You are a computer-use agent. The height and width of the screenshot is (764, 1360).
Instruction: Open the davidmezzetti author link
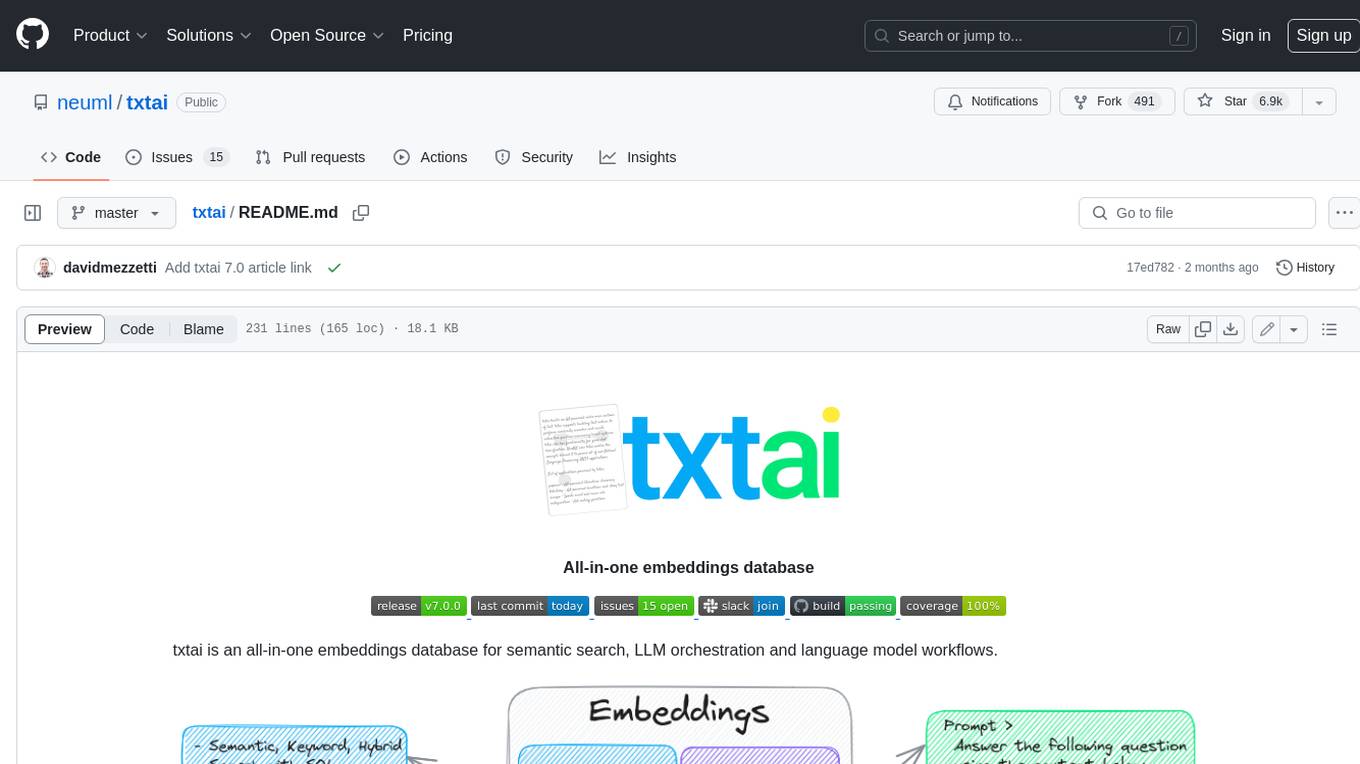(x=110, y=268)
